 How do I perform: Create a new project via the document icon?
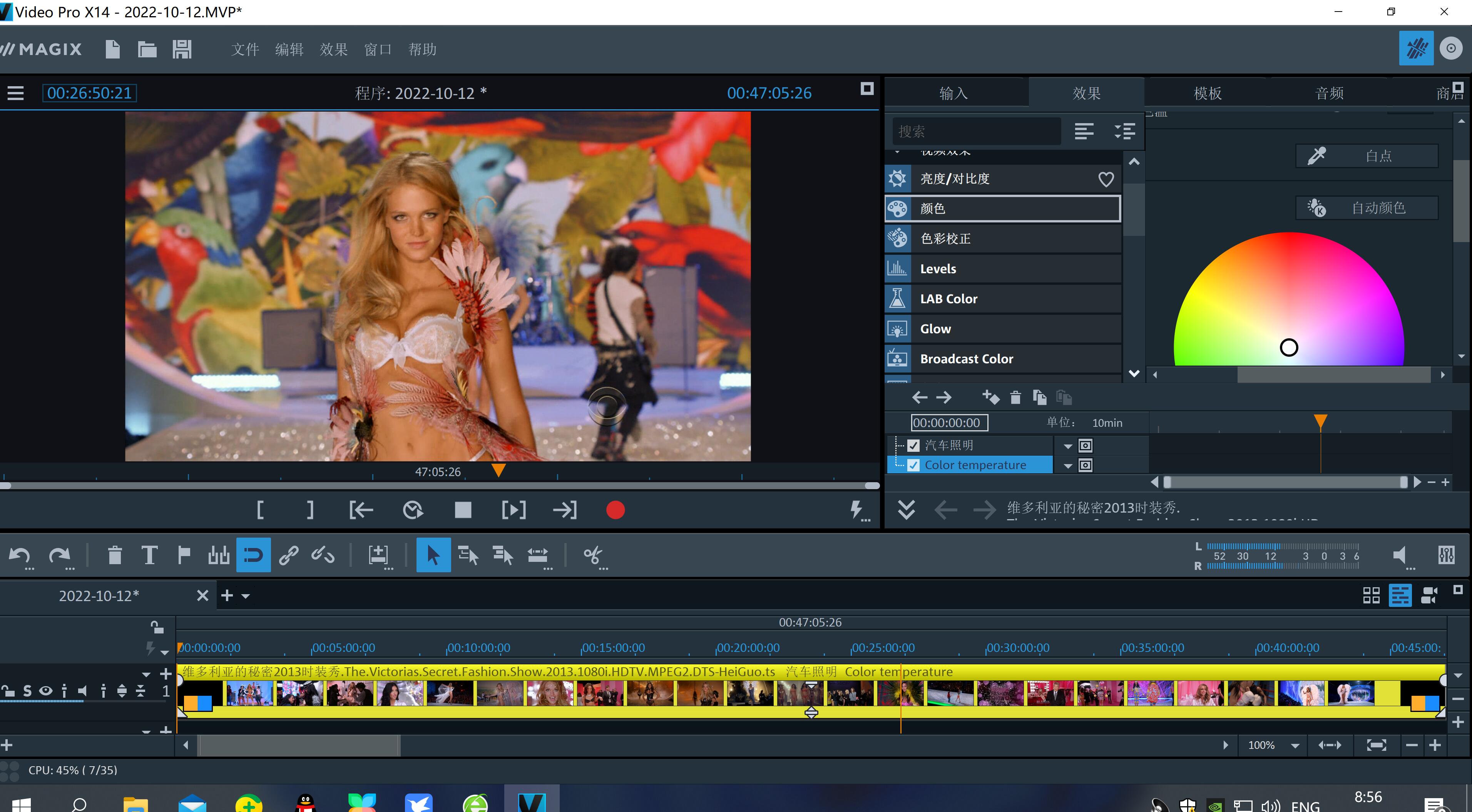coord(112,49)
